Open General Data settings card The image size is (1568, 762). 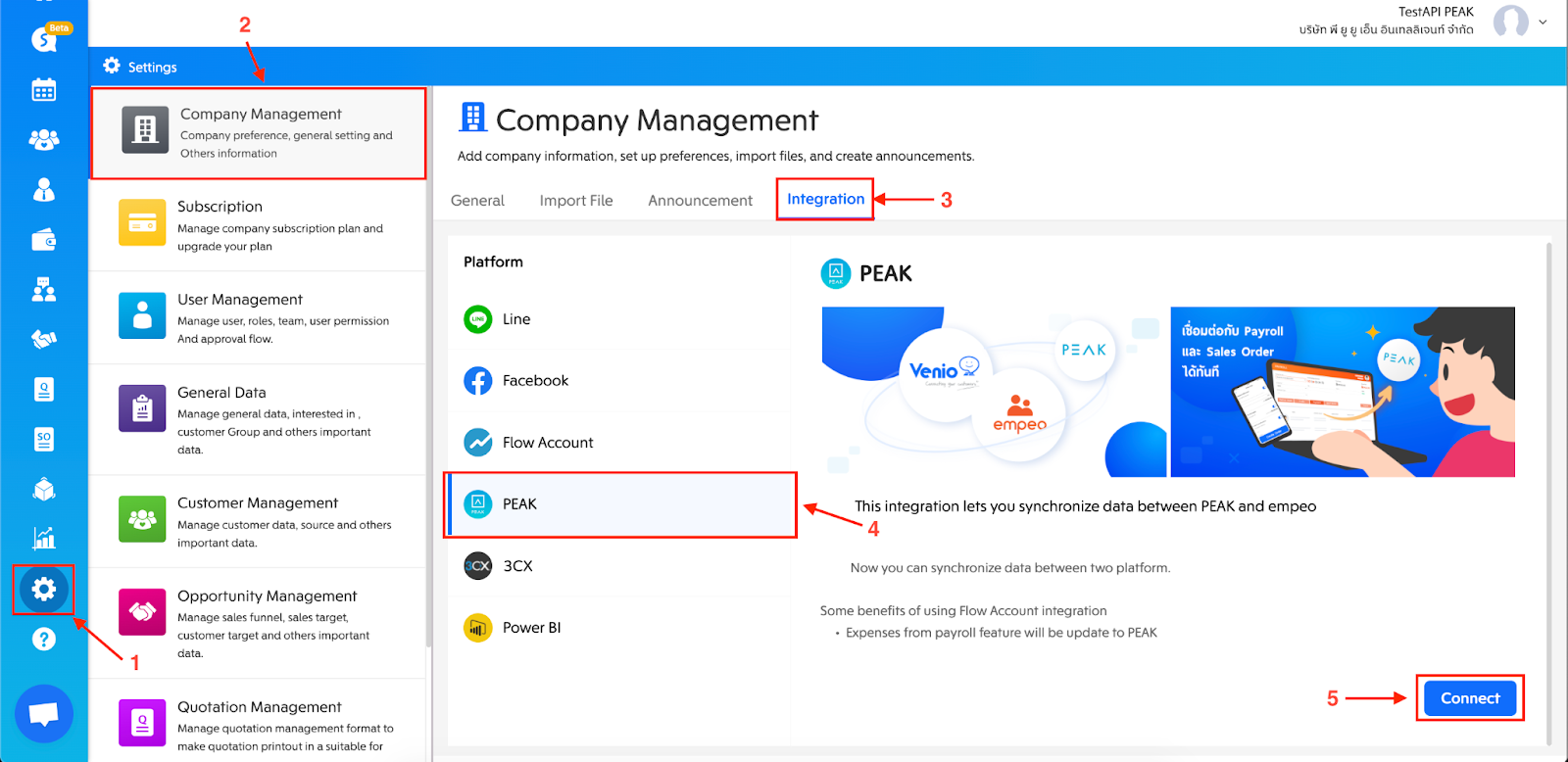[x=259, y=420]
